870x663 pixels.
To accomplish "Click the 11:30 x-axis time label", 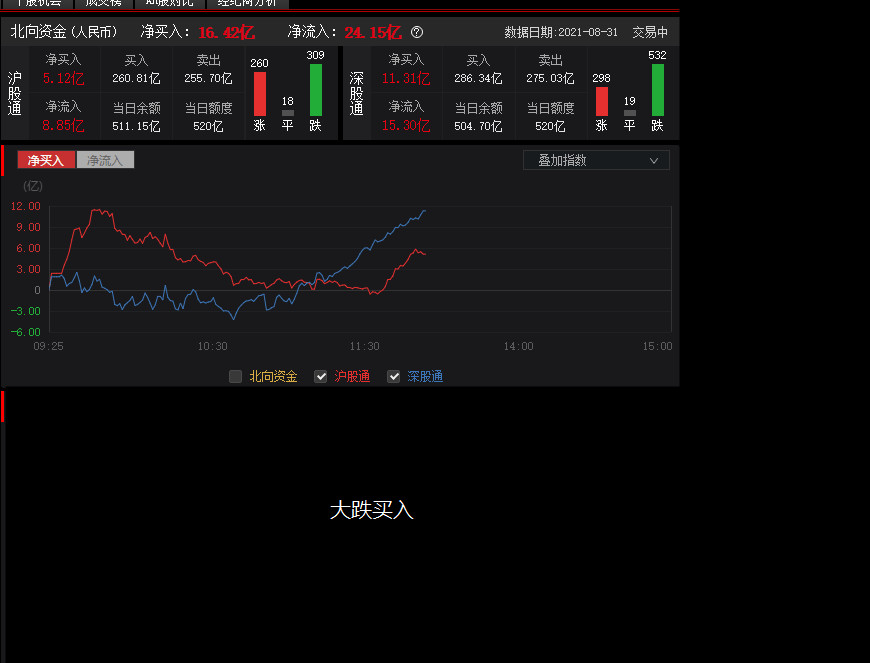I will (x=365, y=346).
